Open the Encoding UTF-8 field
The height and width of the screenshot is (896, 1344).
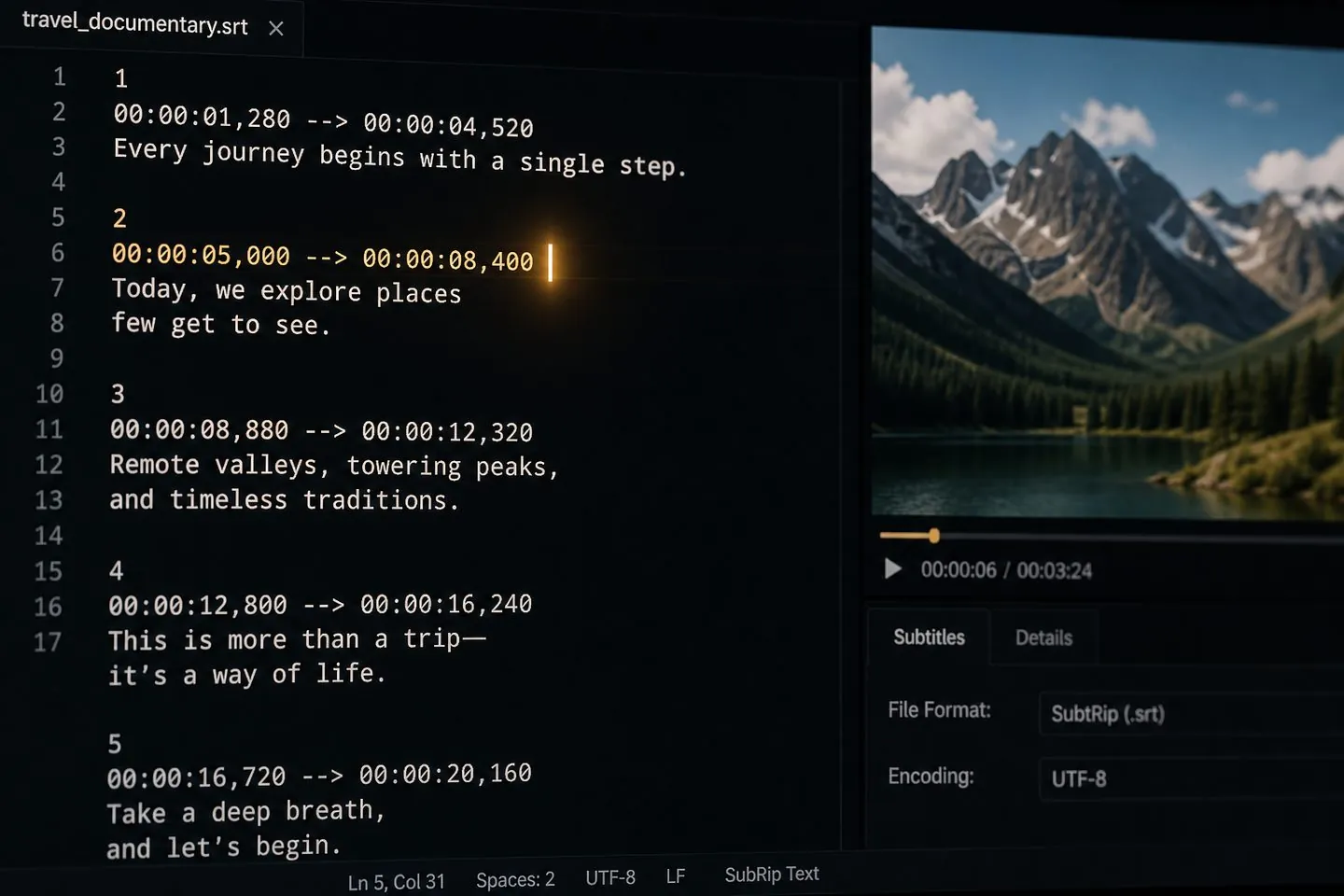(1191, 778)
